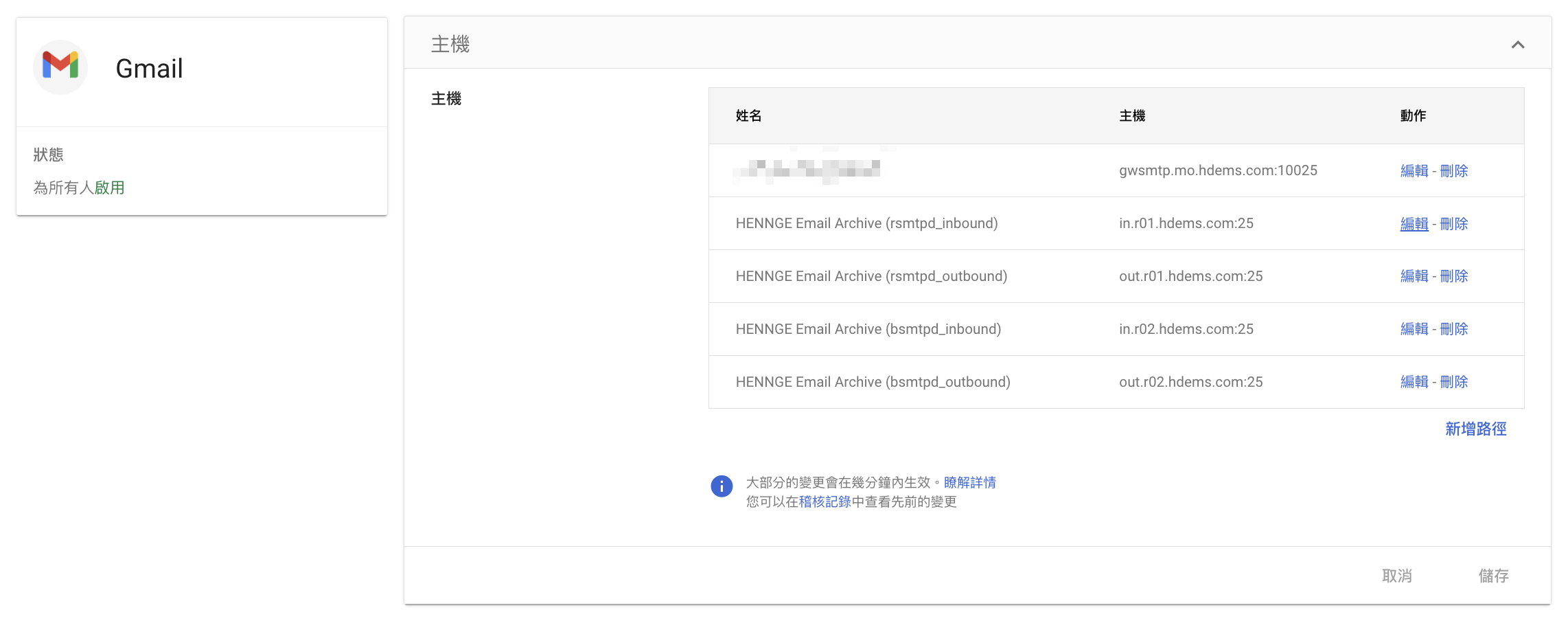
Task: Select HENNGE Email Archive (rsmtpd_inbound) name
Action: [x=866, y=223]
